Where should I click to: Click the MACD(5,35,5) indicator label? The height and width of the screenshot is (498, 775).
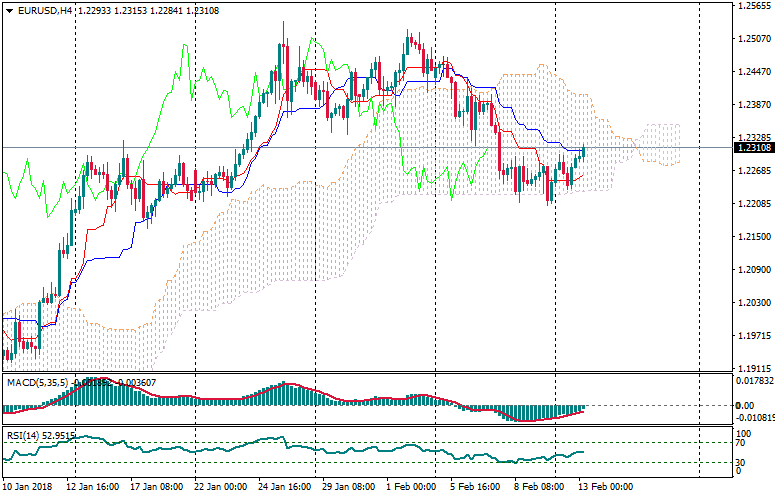34,382
